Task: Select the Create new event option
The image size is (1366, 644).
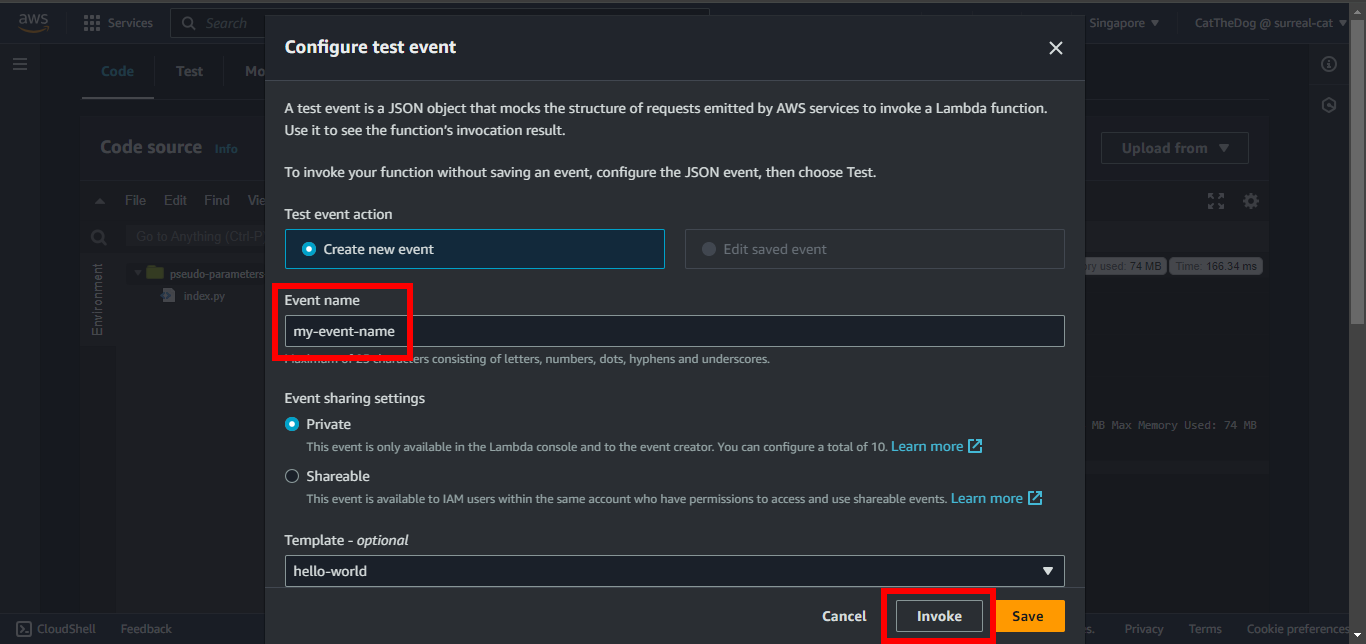Action: coord(309,249)
